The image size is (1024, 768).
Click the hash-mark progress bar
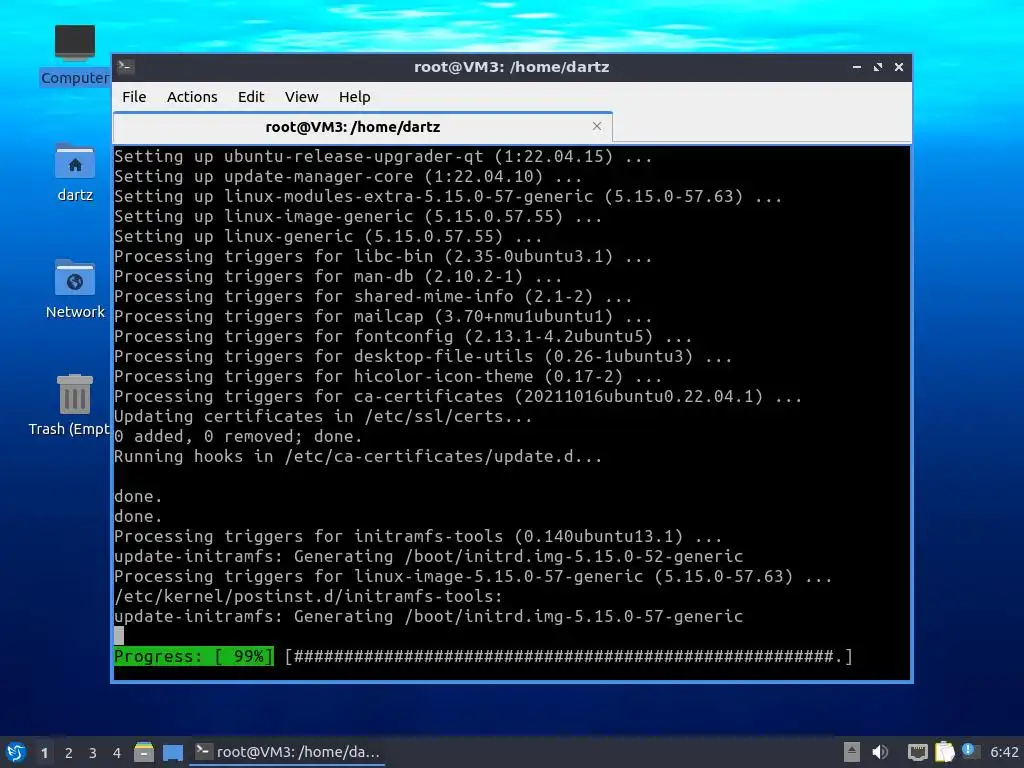(x=569, y=656)
